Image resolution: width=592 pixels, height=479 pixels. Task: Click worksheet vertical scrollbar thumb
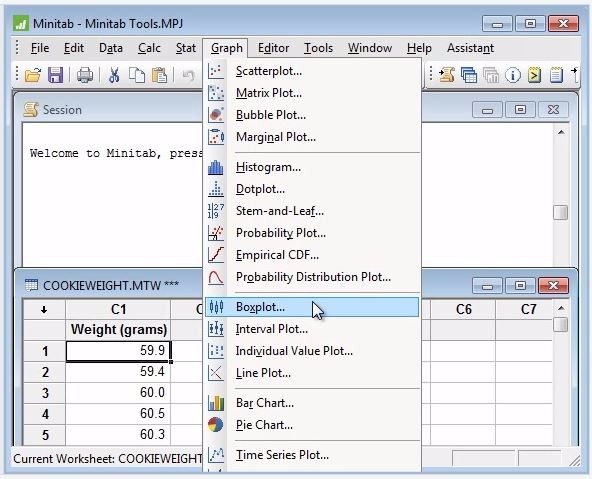561,325
